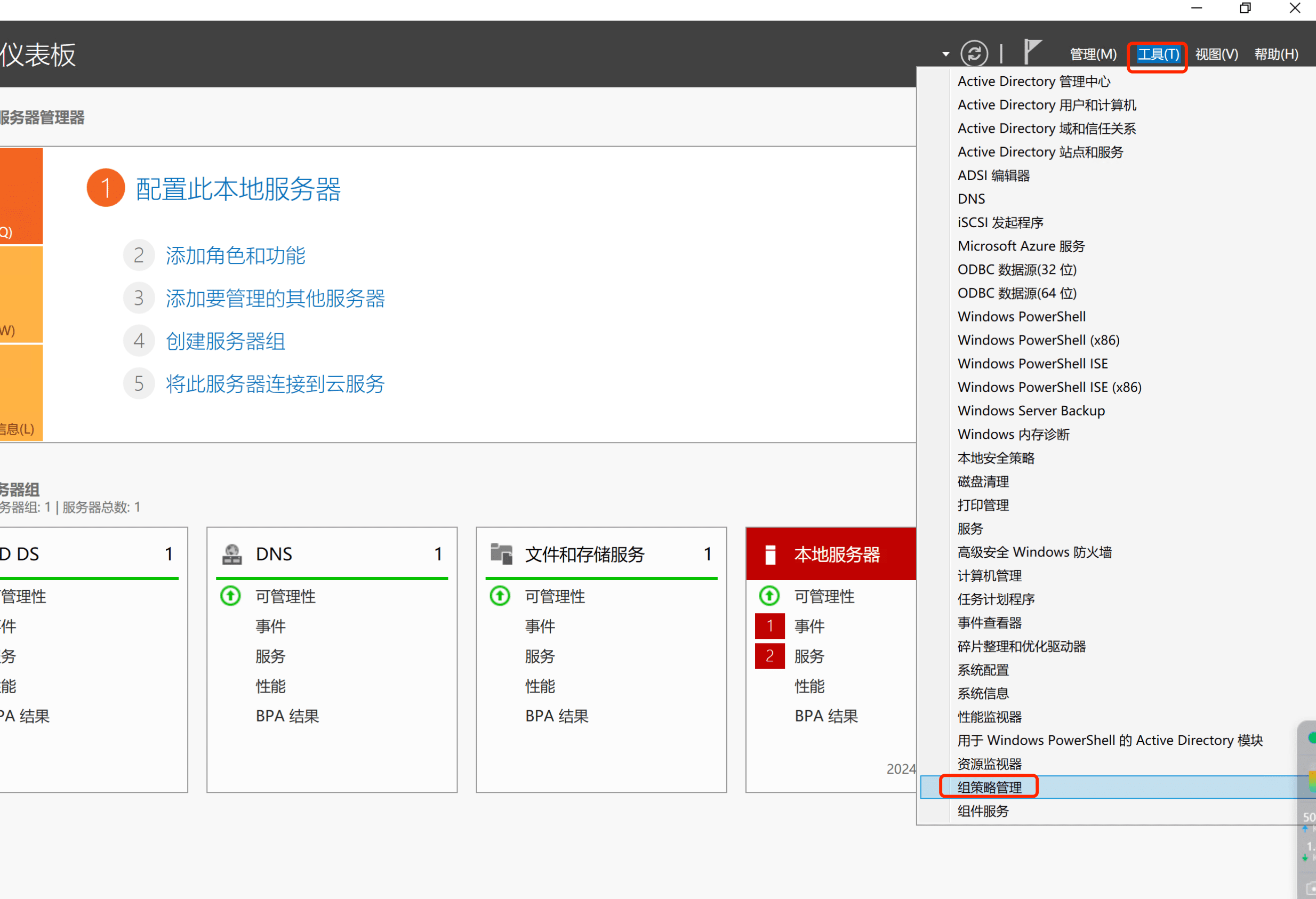Launch Windows PowerShell (x86)

click(1039, 340)
